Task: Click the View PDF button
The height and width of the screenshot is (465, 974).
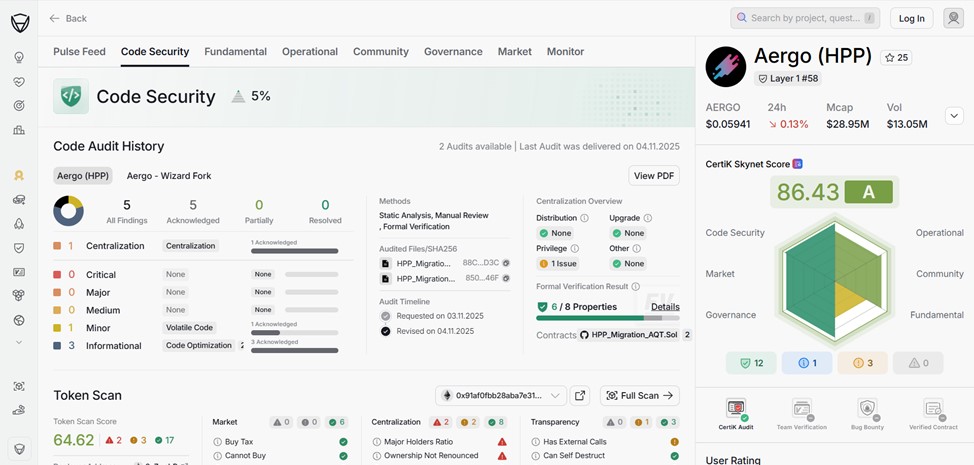Action: click(654, 176)
